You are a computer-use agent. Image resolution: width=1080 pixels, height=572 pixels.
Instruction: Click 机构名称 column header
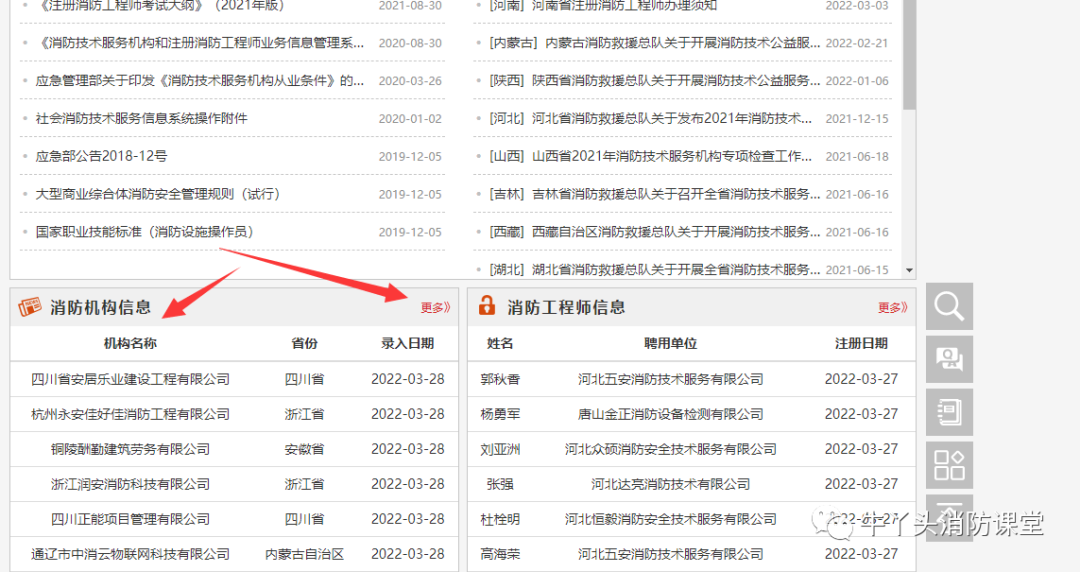[130, 343]
